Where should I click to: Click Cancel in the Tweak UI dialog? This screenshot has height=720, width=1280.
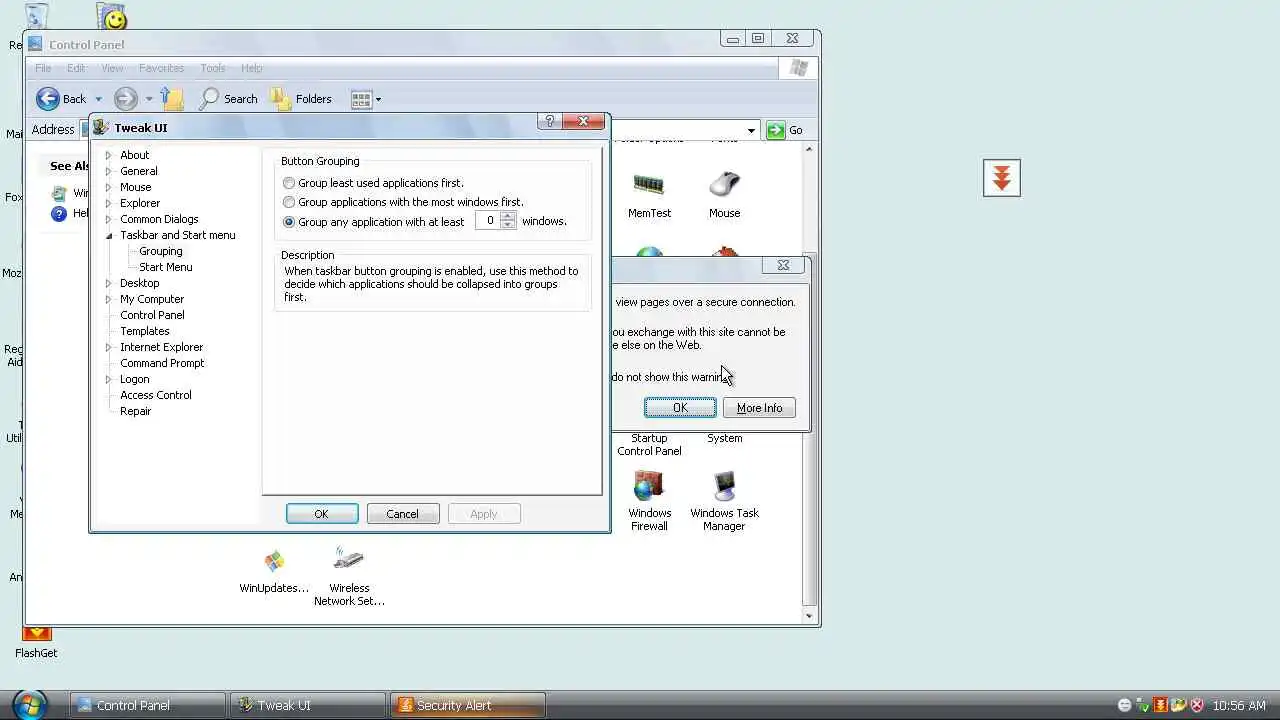click(402, 514)
